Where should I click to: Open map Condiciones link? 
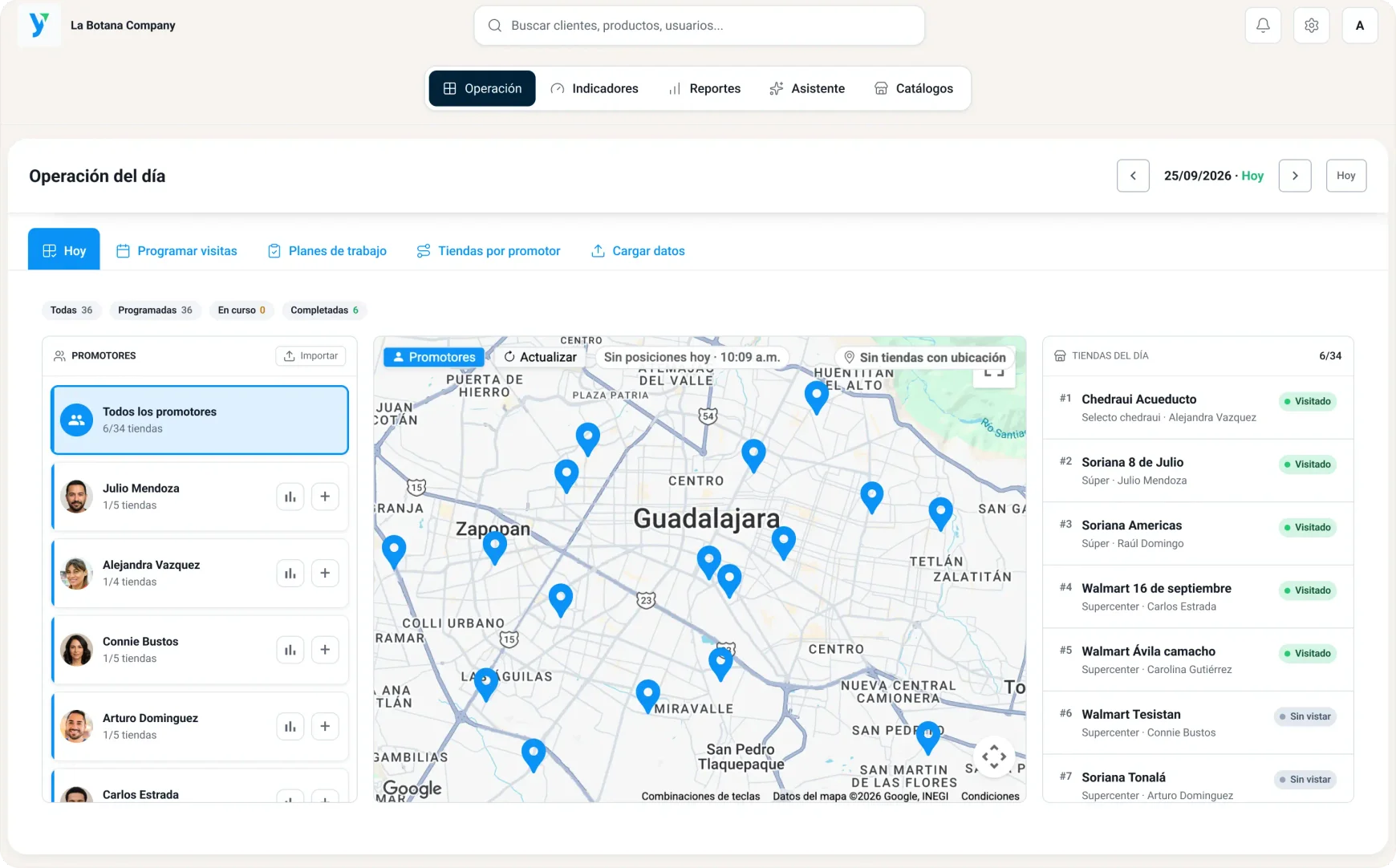990,796
